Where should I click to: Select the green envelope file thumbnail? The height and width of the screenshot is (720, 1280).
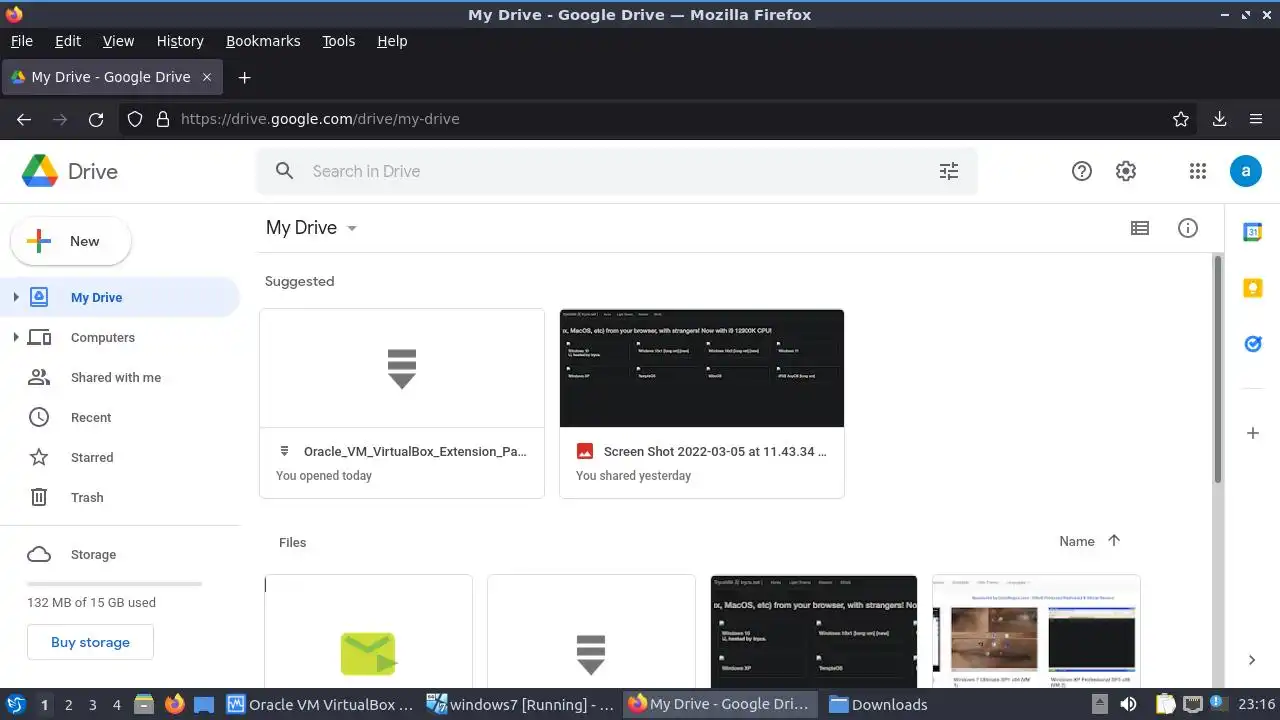[x=368, y=632]
